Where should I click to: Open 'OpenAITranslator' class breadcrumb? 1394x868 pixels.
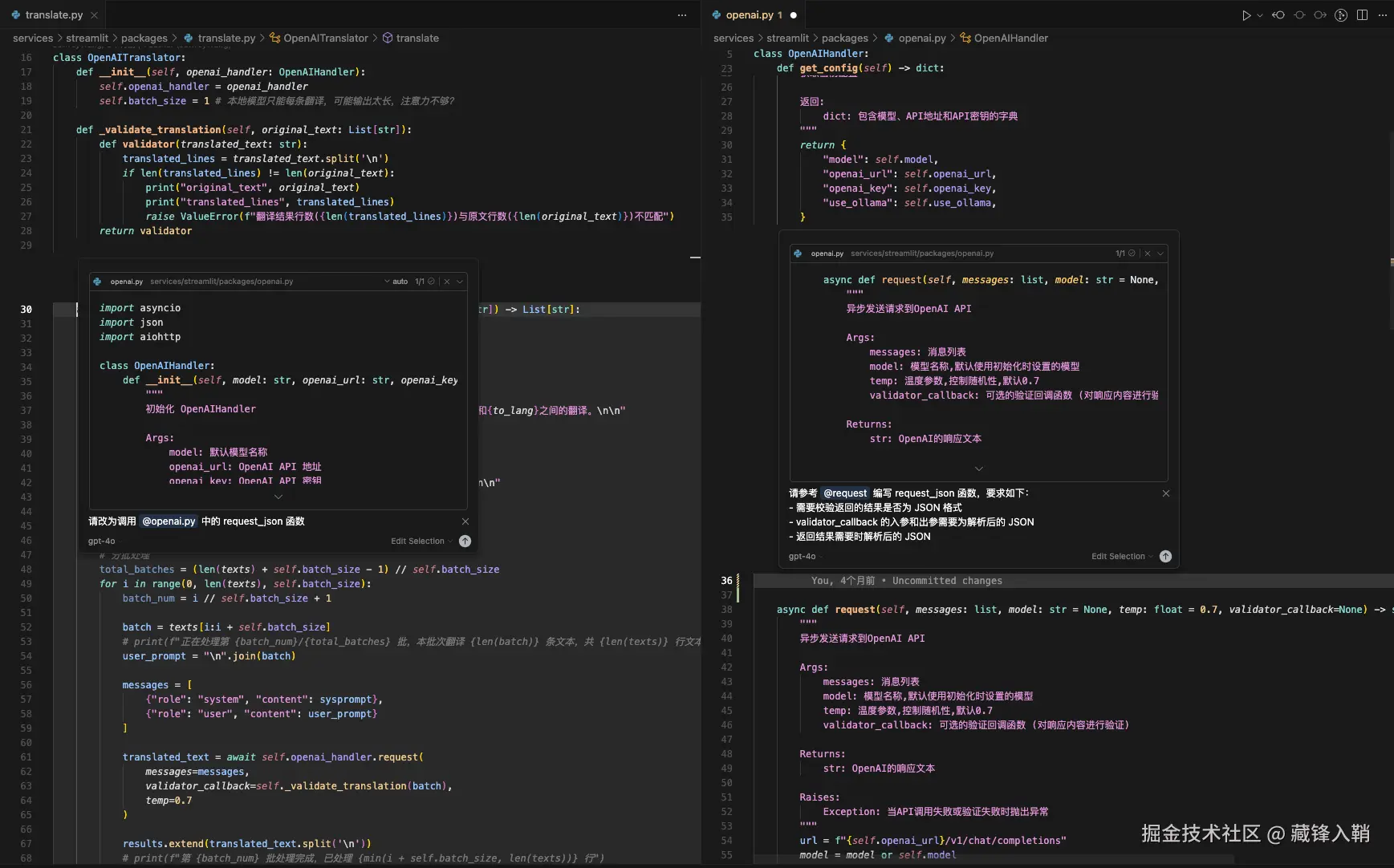point(319,39)
